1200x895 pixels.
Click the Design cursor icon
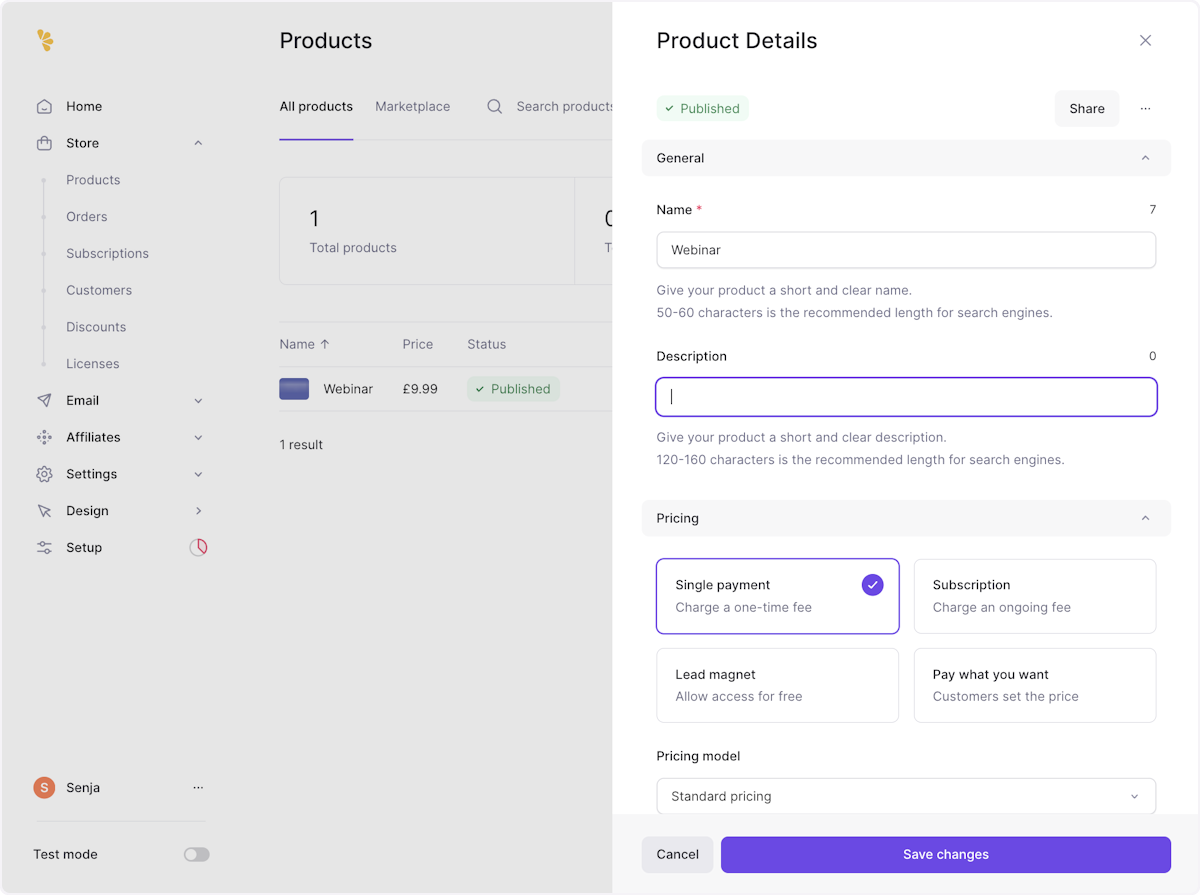click(44, 511)
